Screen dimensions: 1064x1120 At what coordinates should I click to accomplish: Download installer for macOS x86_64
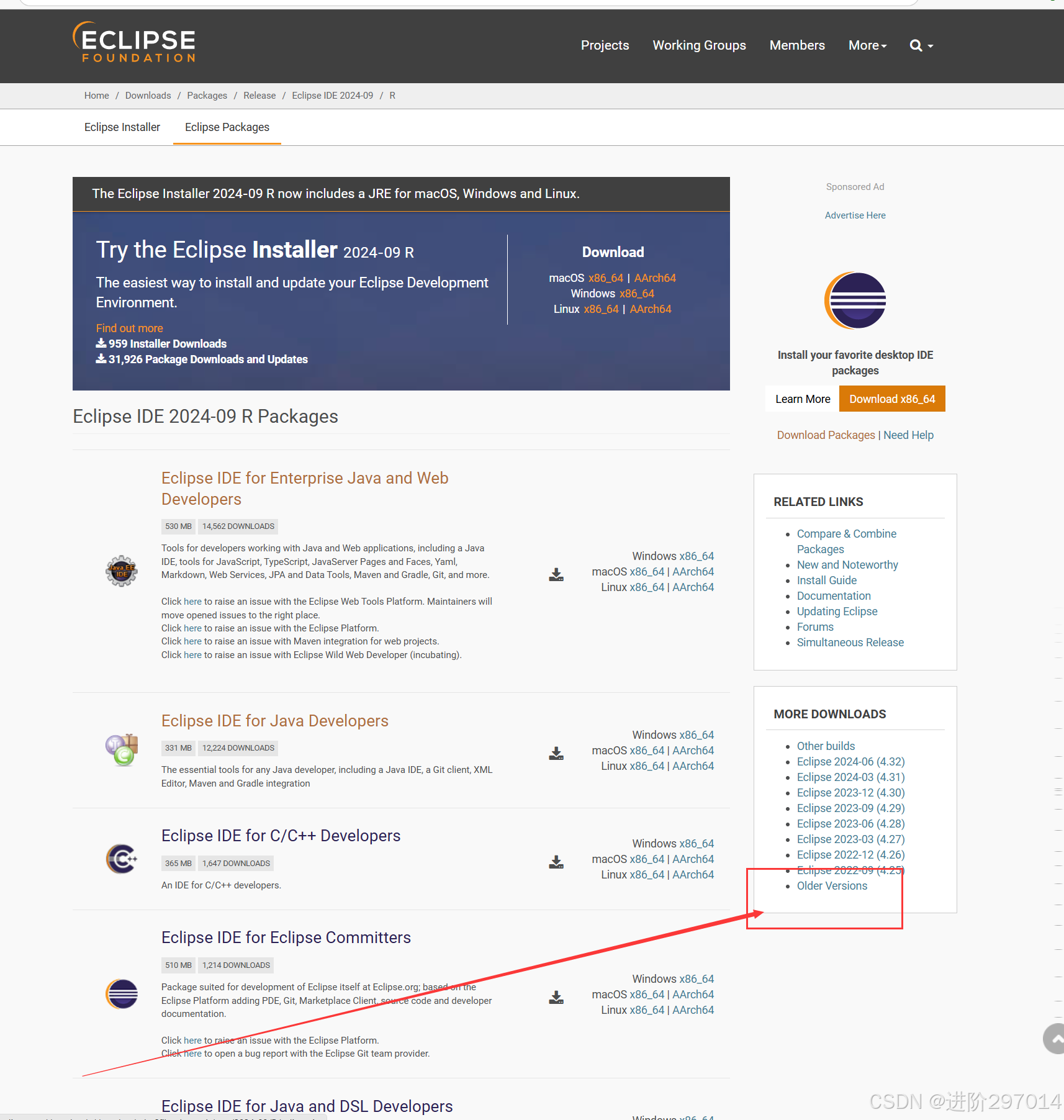click(x=605, y=278)
